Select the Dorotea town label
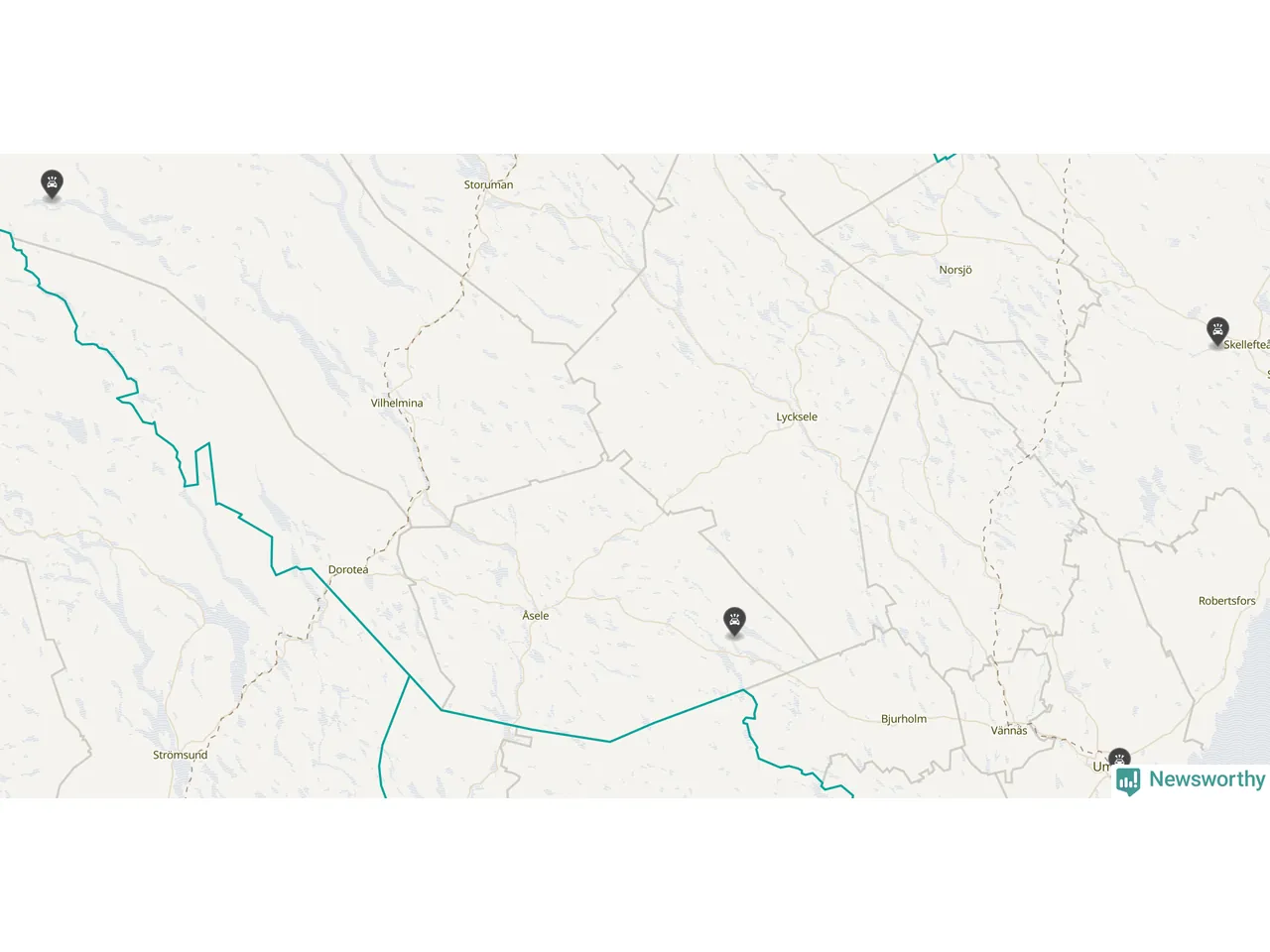The height and width of the screenshot is (952, 1270). tap(348, 569)
